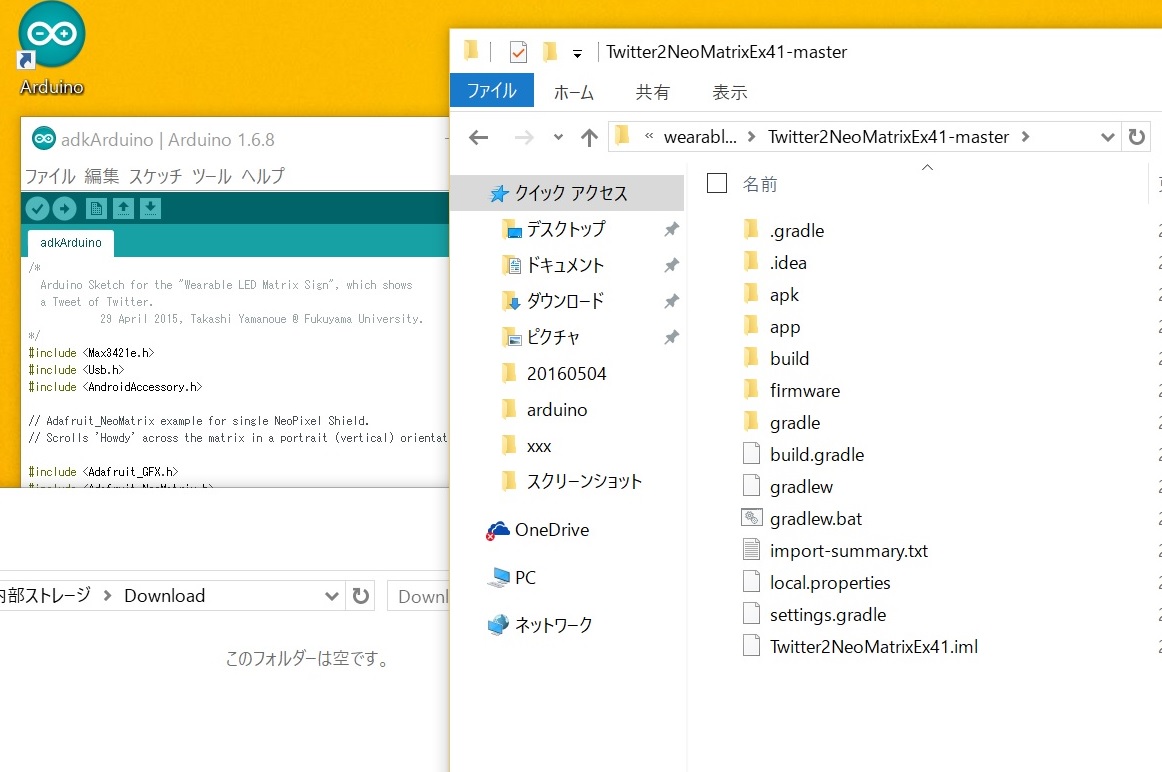1162x772 pixels.
Task: Open the Download address bar dropdown in back window
Action: [331, 596]
